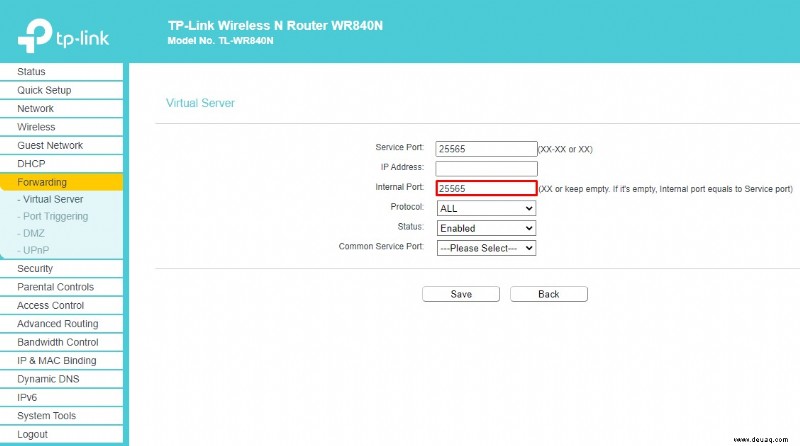The width and height of the screenshot is (800, 446).
Task: Open the DMZ submenu item
Action: [x=31, y=233]
